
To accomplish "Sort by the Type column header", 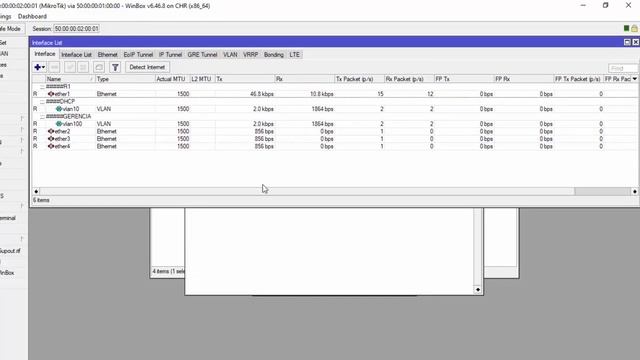I will coord(125,79).
